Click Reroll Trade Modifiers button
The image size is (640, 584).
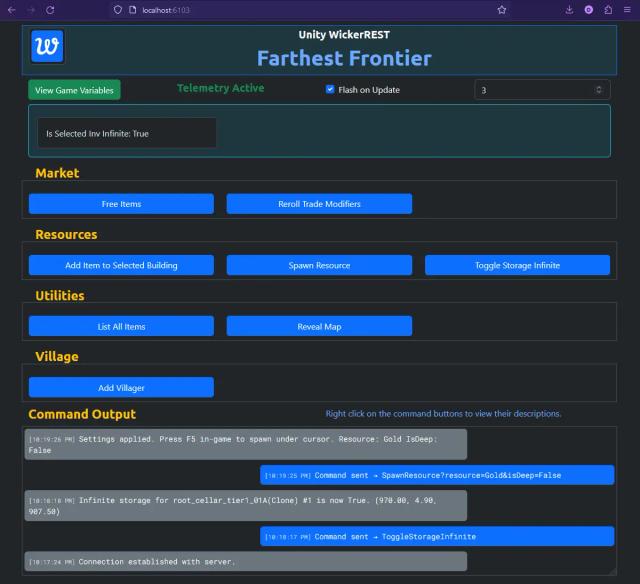coord(319,204)
